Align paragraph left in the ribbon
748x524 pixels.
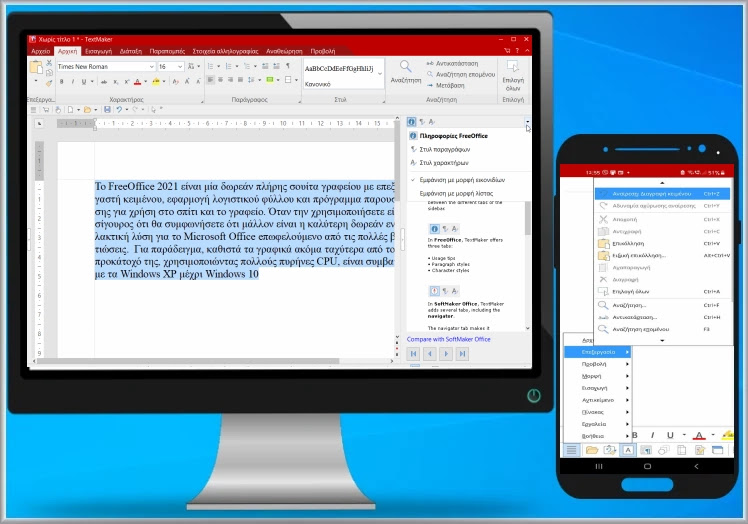(210, 80)
